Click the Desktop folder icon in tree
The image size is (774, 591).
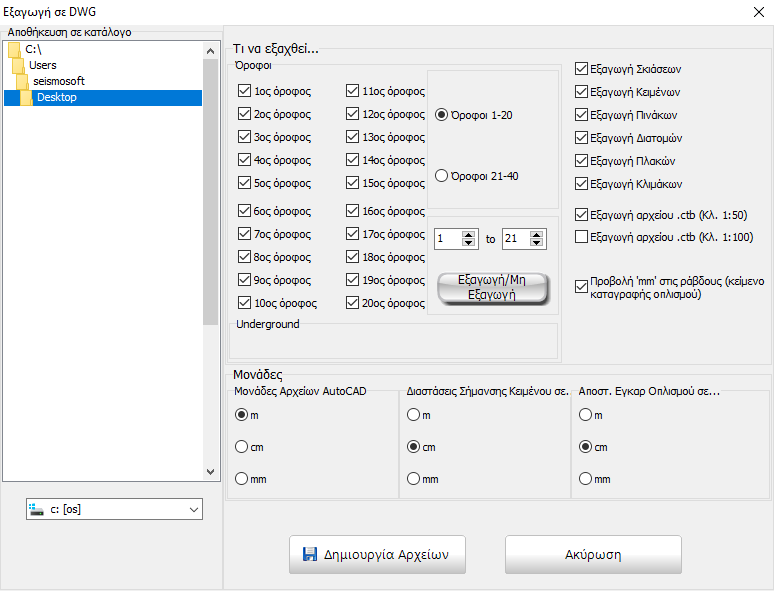tap(27, 97)
